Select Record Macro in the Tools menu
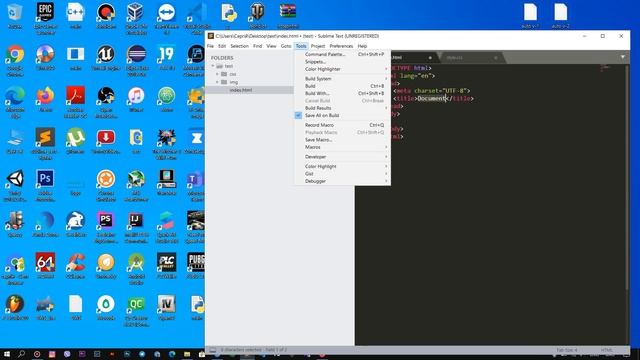This screenshot has width=640, height=360. [342, 125]
